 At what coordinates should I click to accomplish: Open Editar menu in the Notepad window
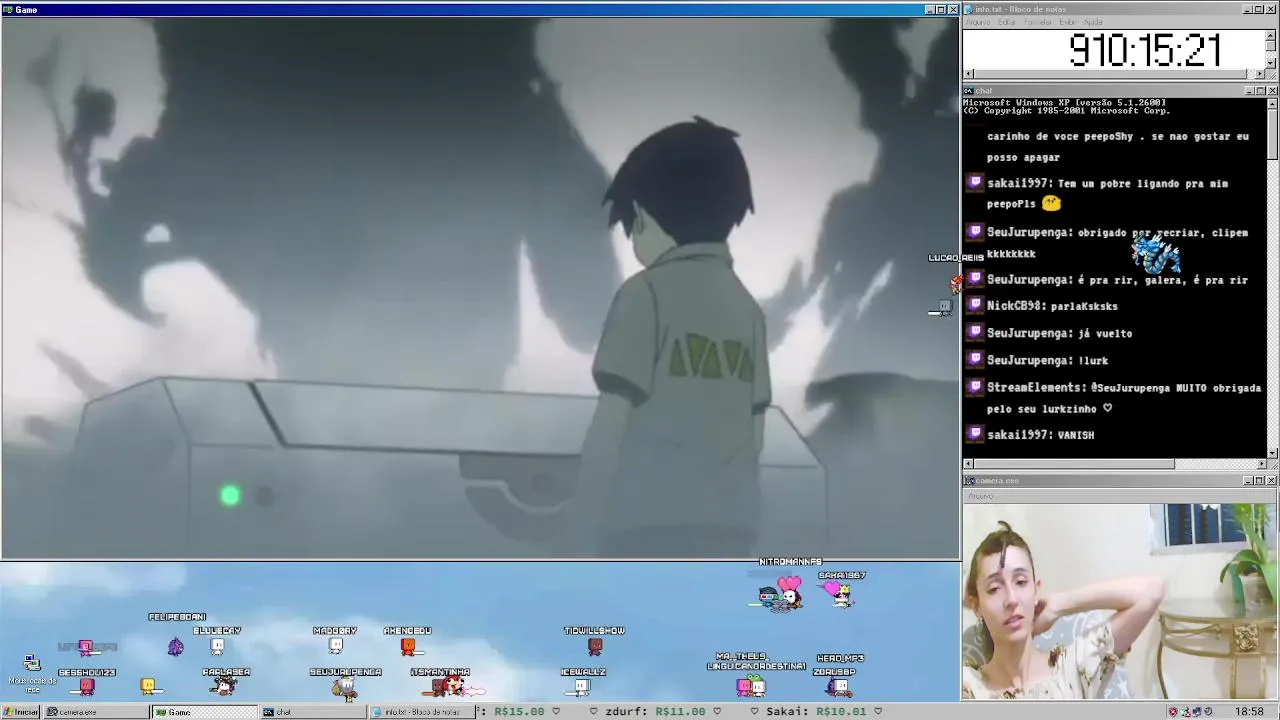[x=1006, y=22]
